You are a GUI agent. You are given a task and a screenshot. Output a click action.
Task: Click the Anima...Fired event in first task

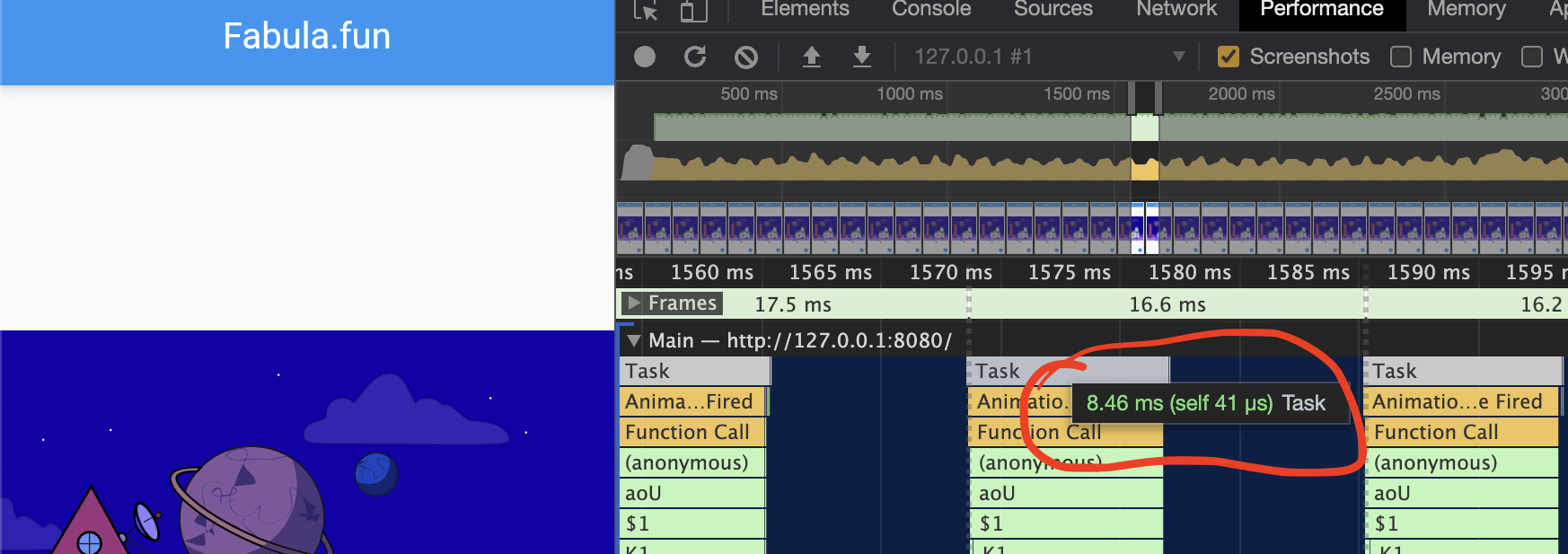click(692, 401)
